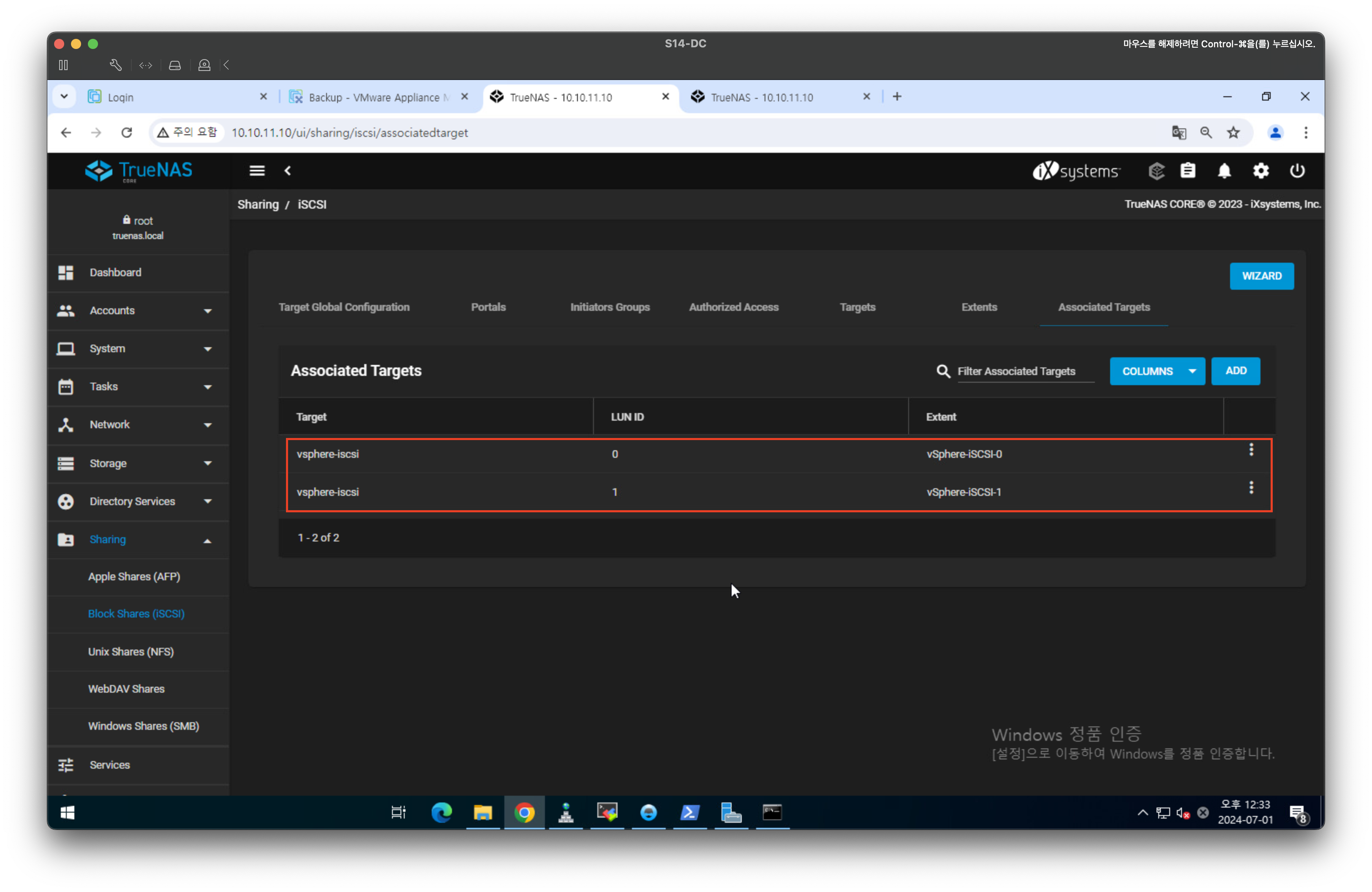The height and width of the screenshot is (892, 1372).
Task: Open options menu for vSphere-iSCSI-1 row
Action: pos(1251,488)
